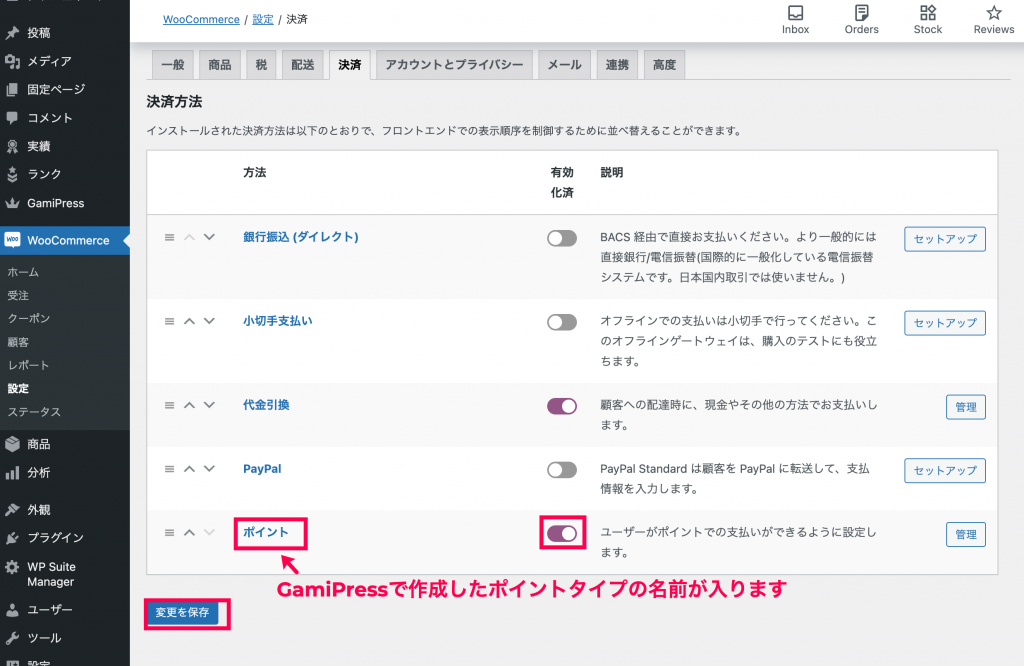The height and width of the screenshot is (666, 1024).
Task: Move PayPal down with chevron arrow
Action: pos(209,469)
